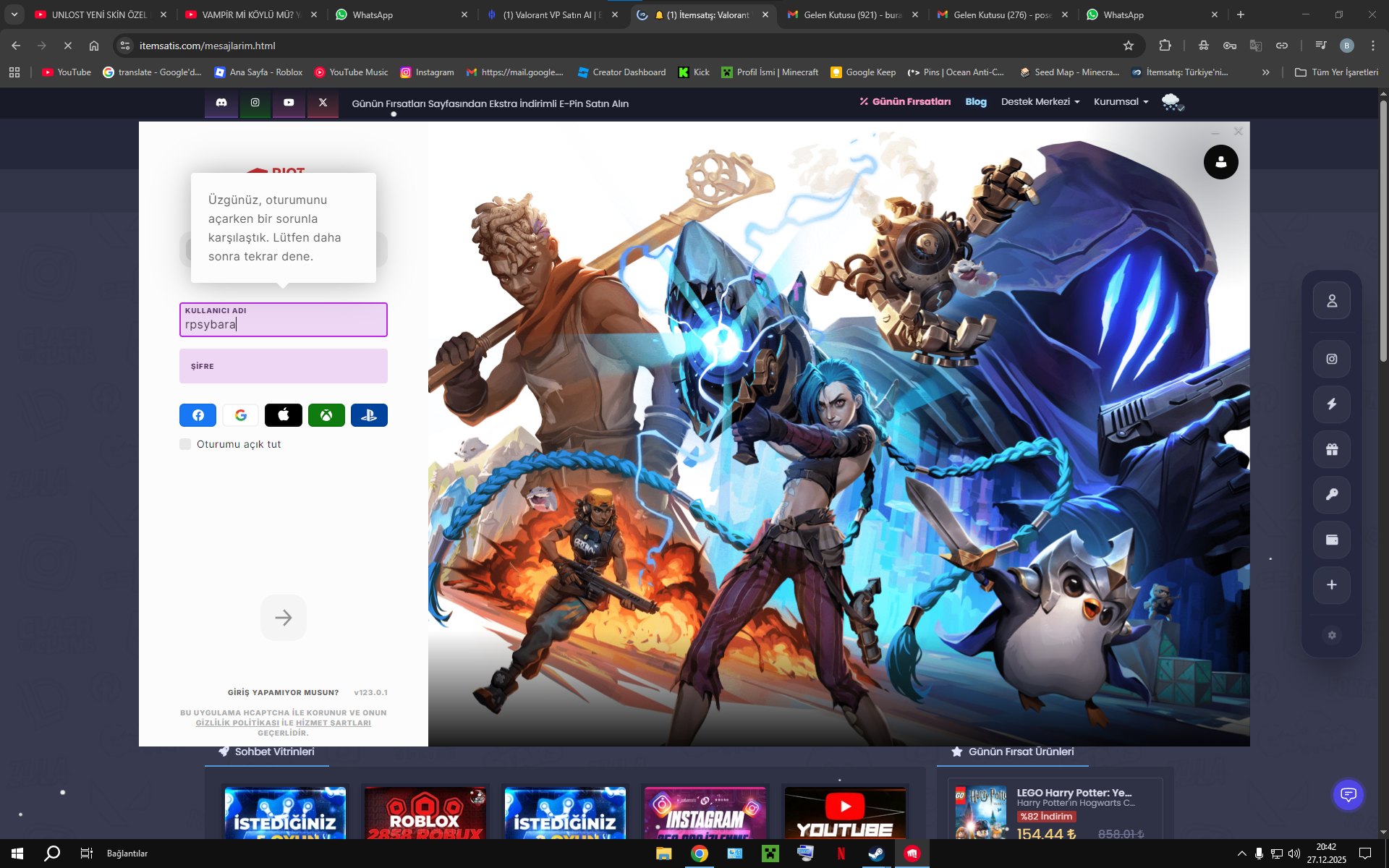Switch to the 'UNLOST YENİ SKİN ÖZEL' tab
This screenshot has width=1389, height=868.
click(x=100, y=14)
